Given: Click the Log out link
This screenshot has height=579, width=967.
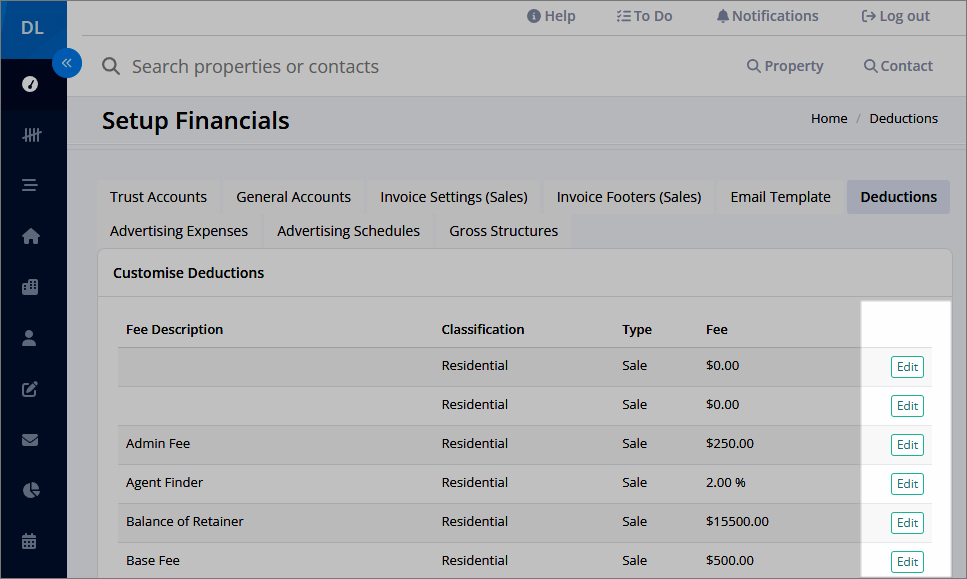Looking at the screenshot, I should point(895,16).
